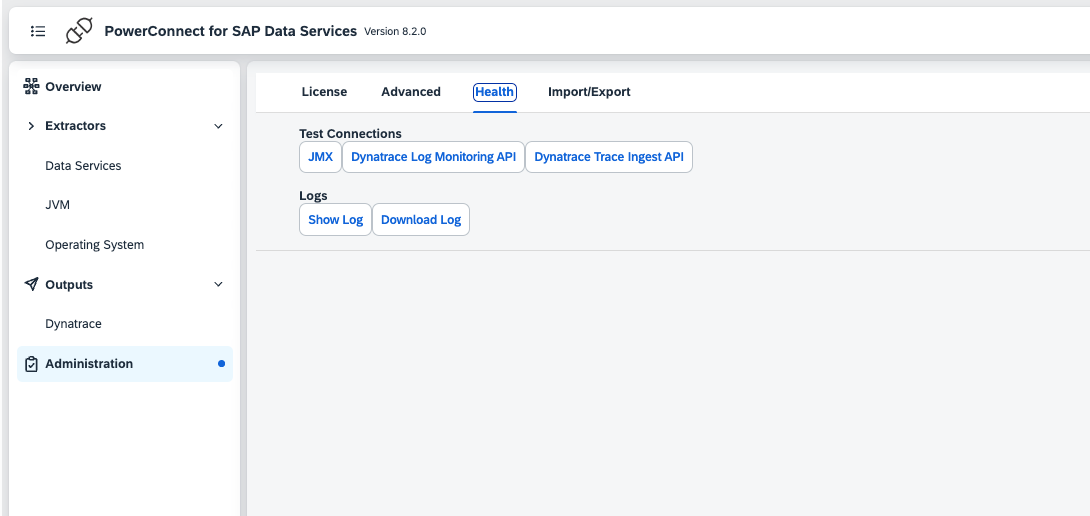Click the arrow left of Extractors
The image size is (1090, 516).
coord(31,126)
